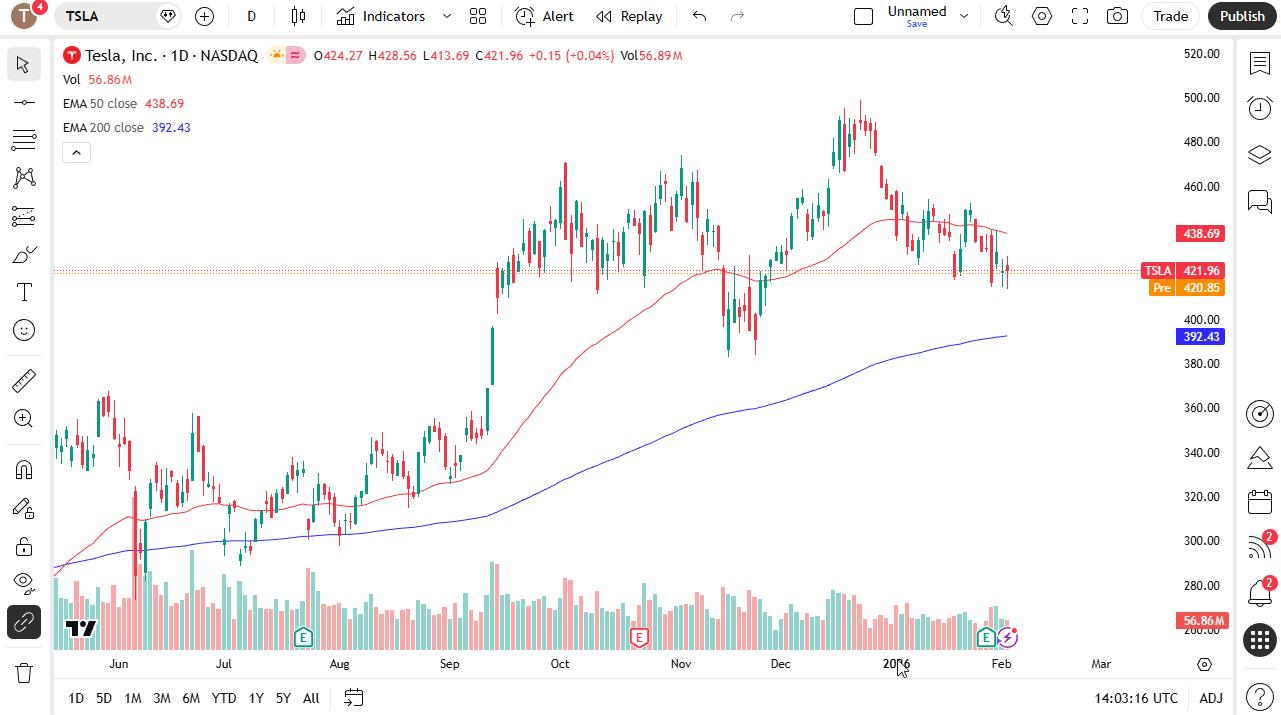Open the calendar panel on right sidebar
The image size is (1281, 715).
click(x=1260, y=502)
